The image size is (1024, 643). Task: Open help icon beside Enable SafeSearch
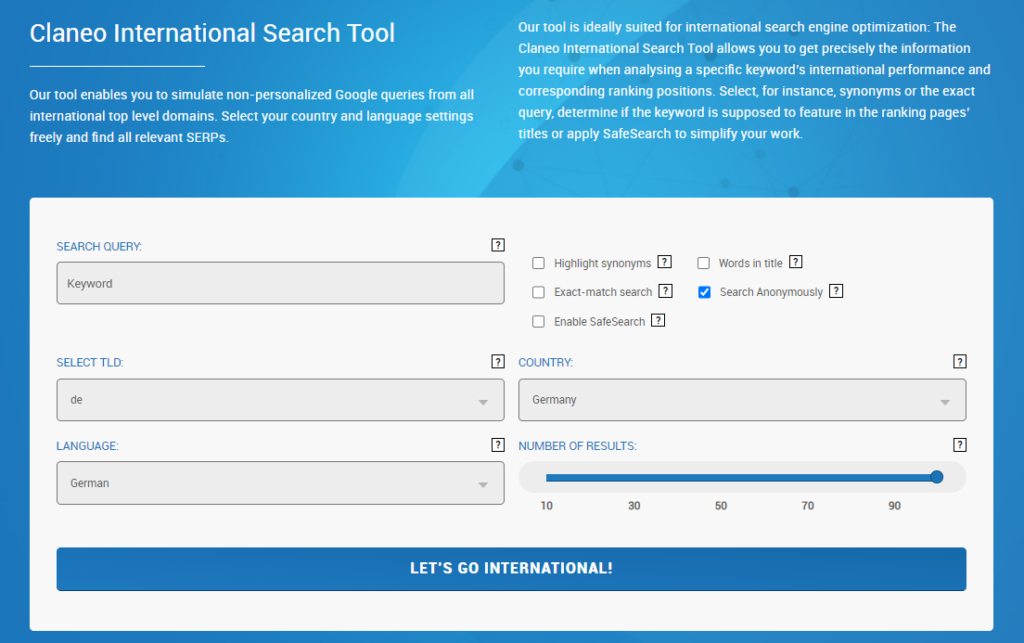click(658, 321)
